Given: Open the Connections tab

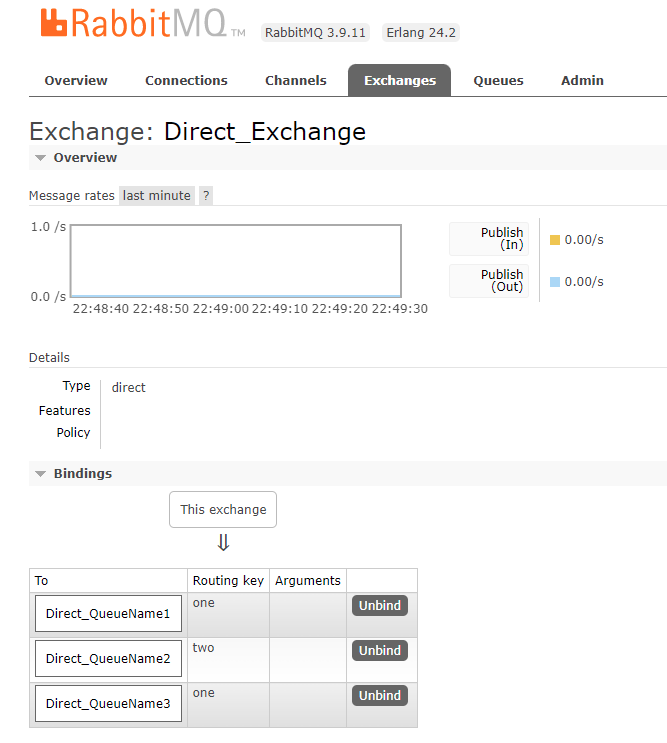Looking at the screenshot, I should pos(186,81).
